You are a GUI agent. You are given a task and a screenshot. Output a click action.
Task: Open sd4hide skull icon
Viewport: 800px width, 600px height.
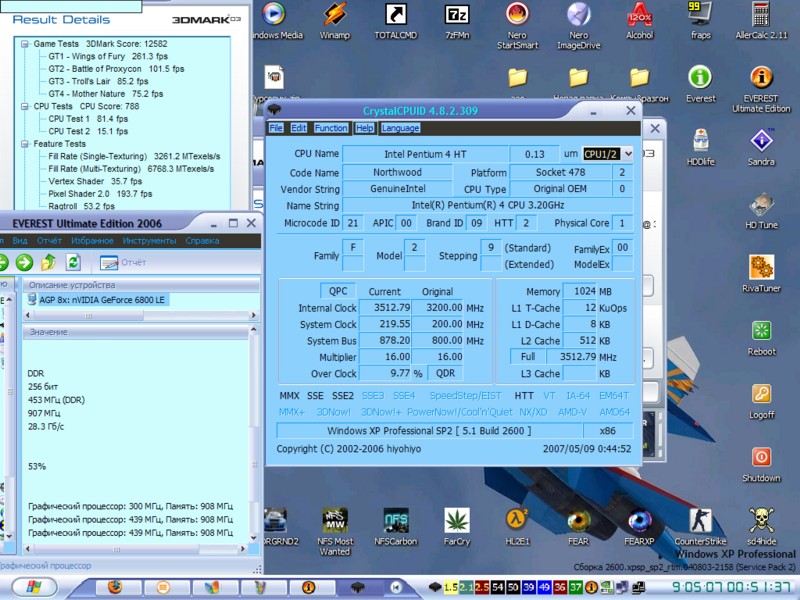pos(761,527)
